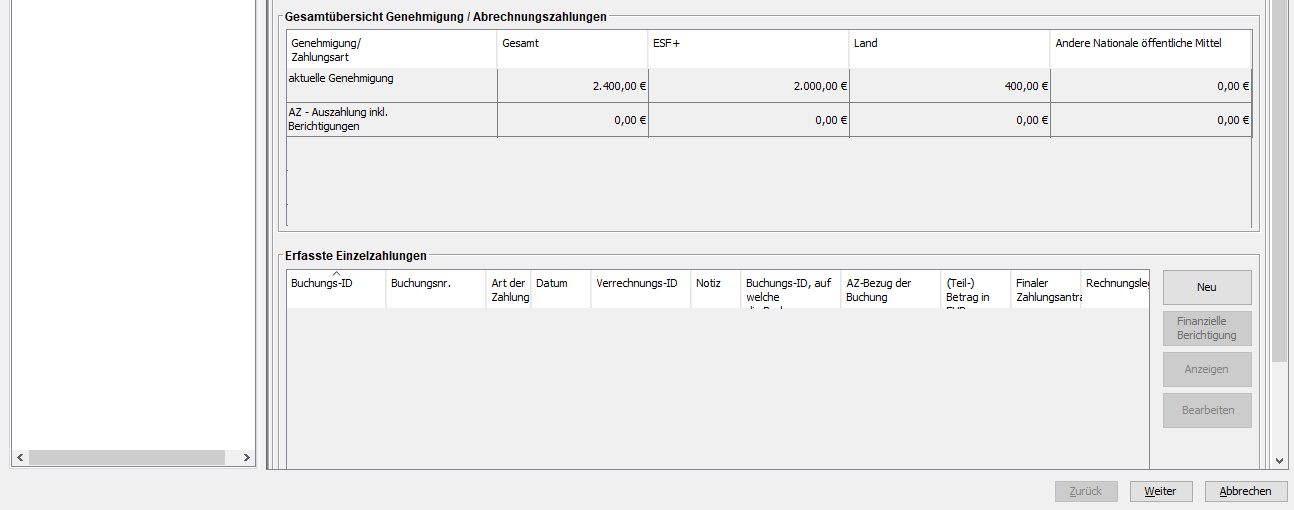This screenshot has height=510, width=1294.
Task: Click the Neu button
Action: point(1206,287)
